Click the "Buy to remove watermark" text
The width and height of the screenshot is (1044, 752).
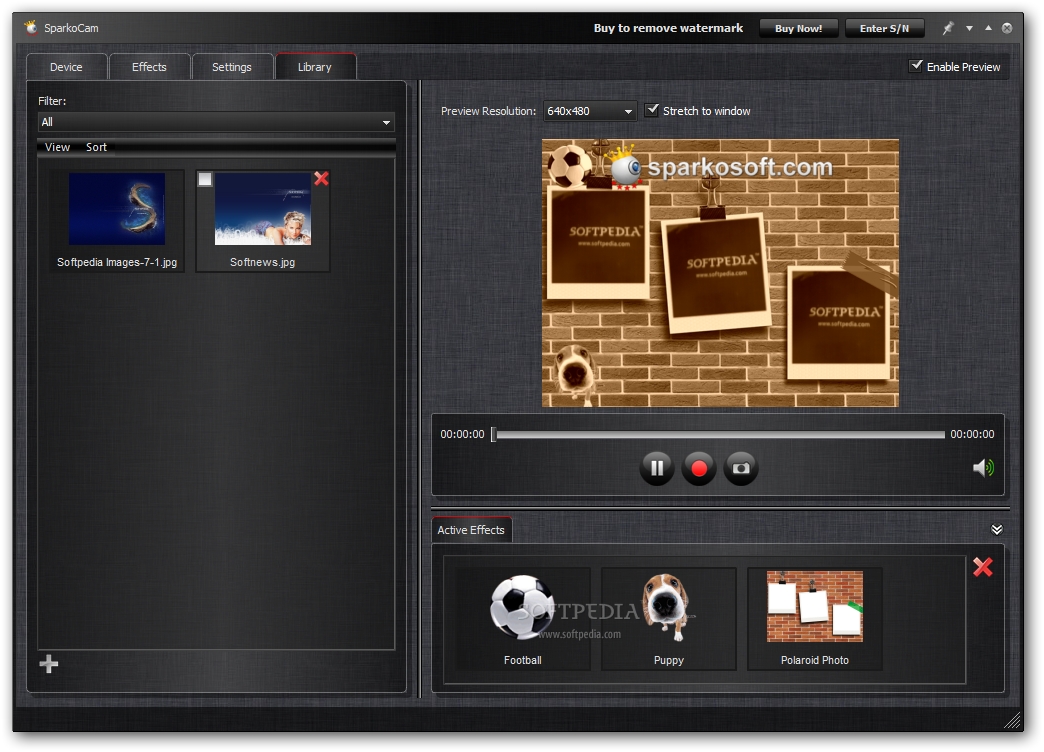(x=668, y=28)
